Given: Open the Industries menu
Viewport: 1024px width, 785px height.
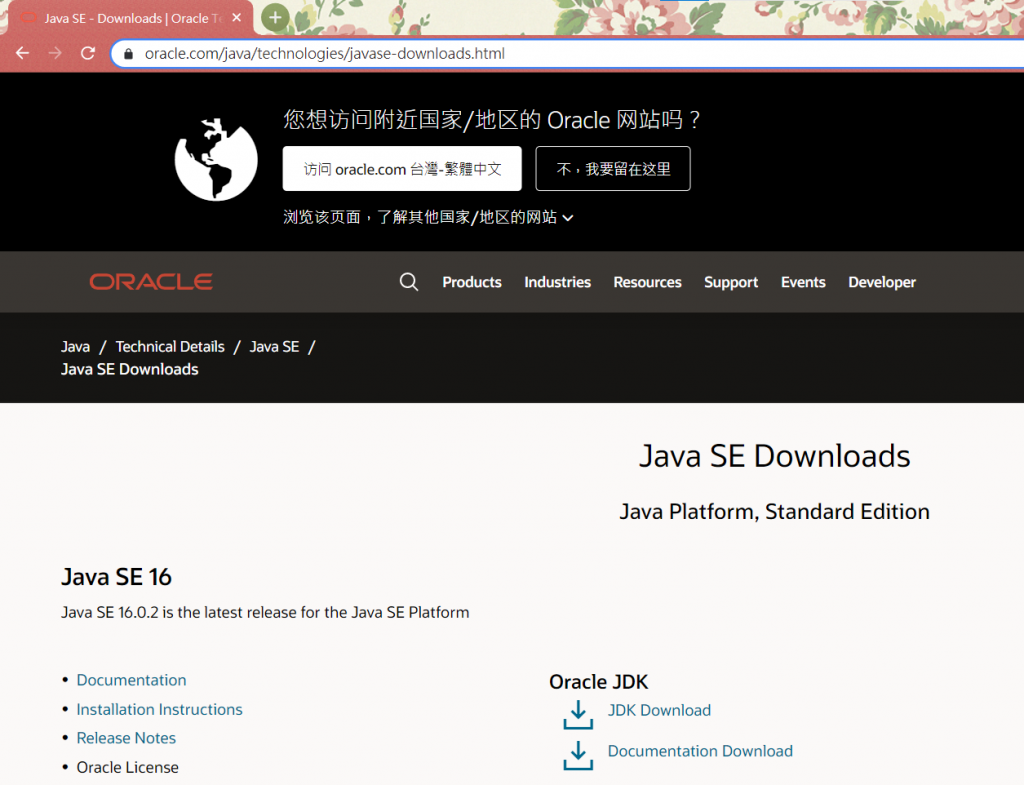Looking at the screenshot, I should pos(557,282).
